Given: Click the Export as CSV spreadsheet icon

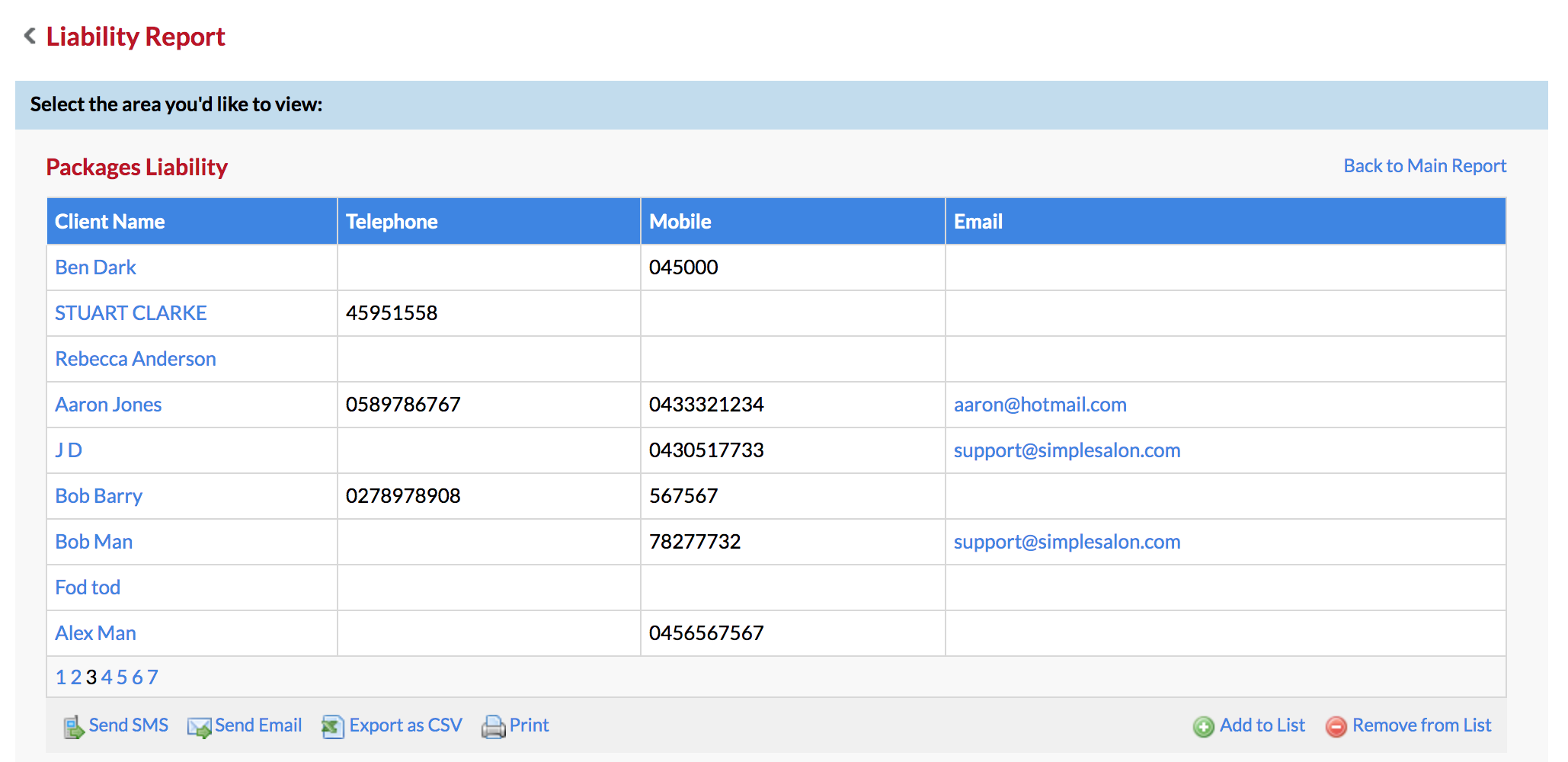Looking at the screenshot, I should pyautogui.click(x=333, y=727).
